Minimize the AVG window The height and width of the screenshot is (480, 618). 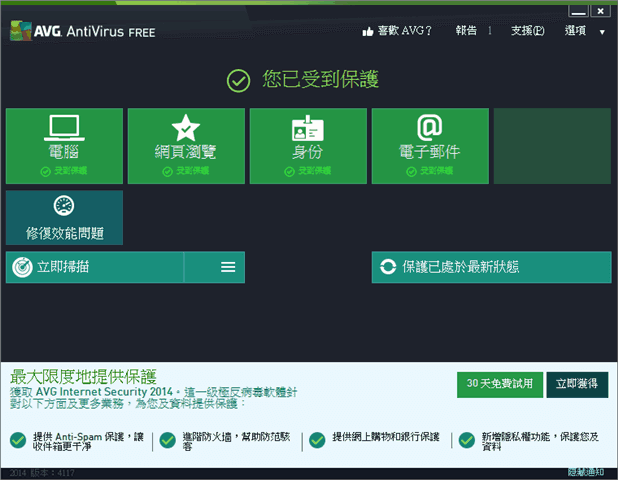(578, 11)
